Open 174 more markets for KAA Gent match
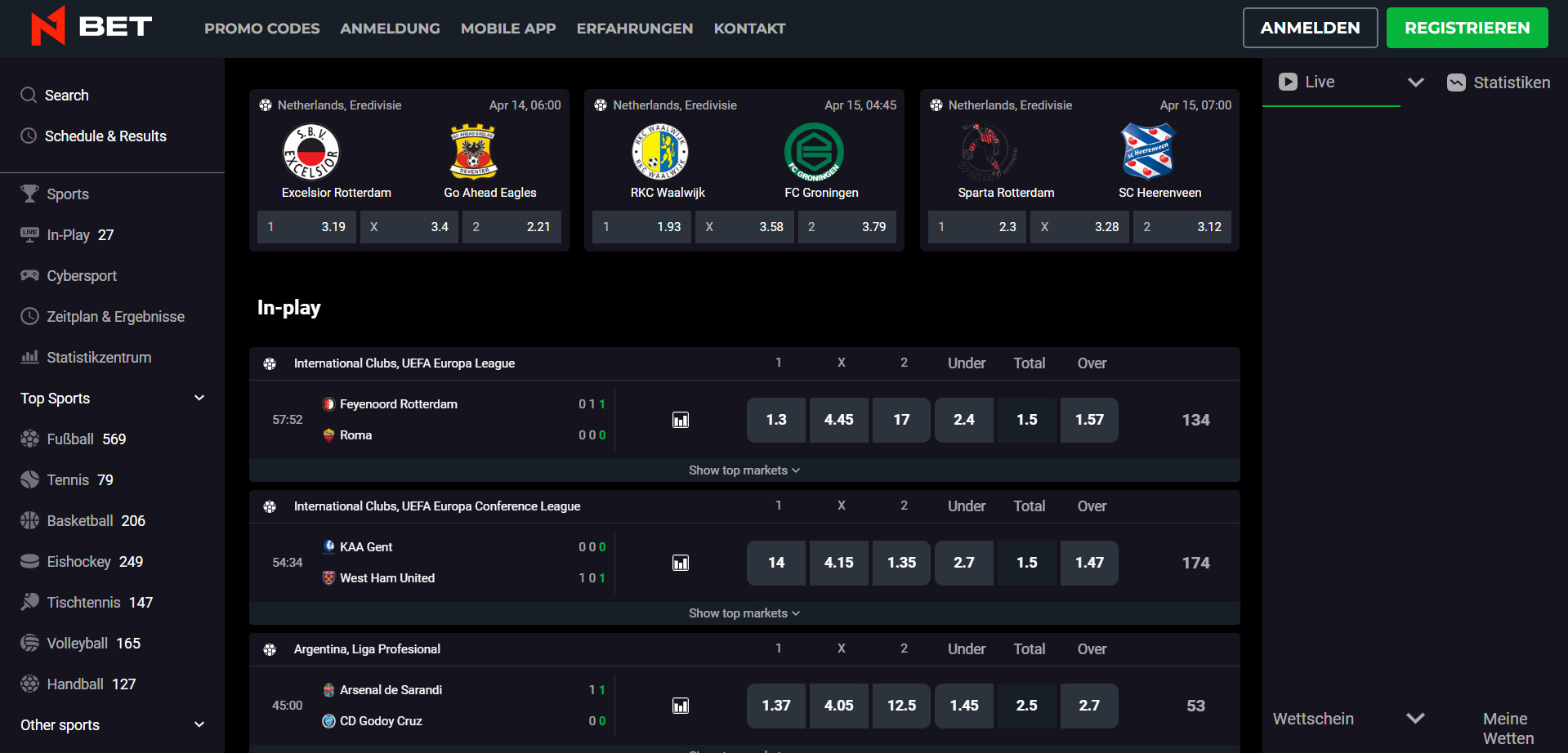This screenshot has width=1568, height=753. [1195, 563]
